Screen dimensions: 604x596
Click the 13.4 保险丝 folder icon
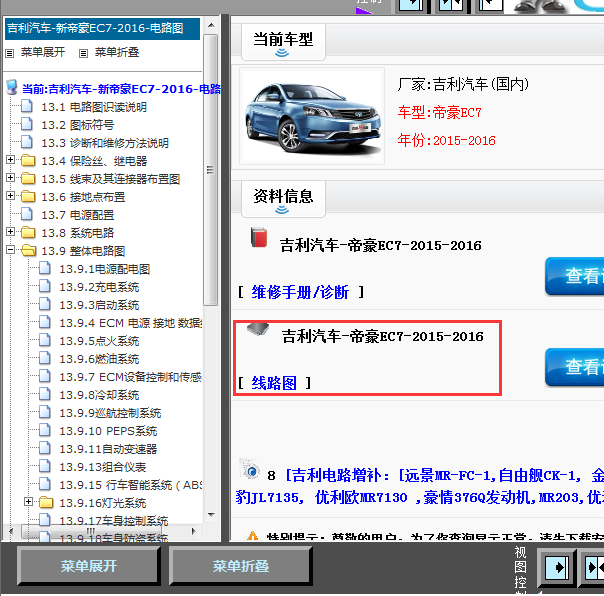coord(28,160)
